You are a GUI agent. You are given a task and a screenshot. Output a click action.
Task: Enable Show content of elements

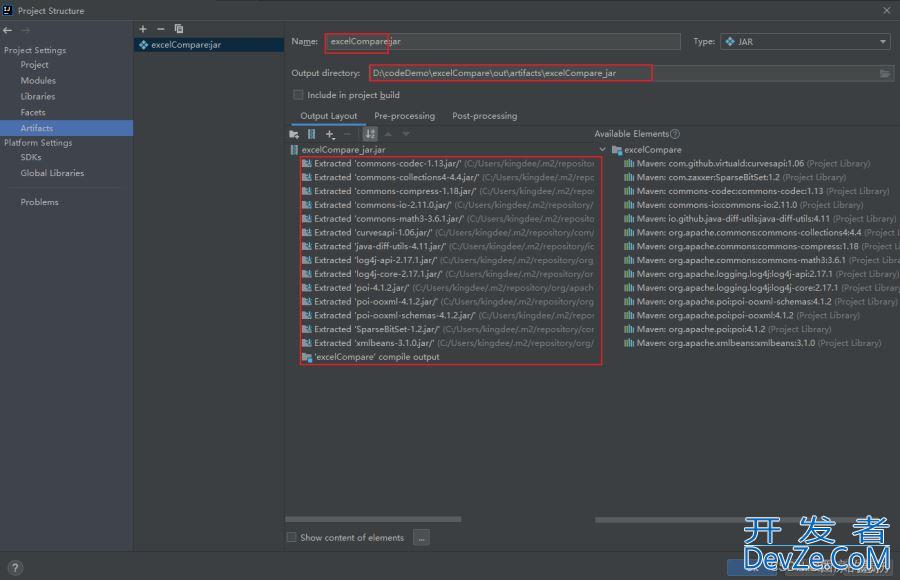click(x=292, y=537)
